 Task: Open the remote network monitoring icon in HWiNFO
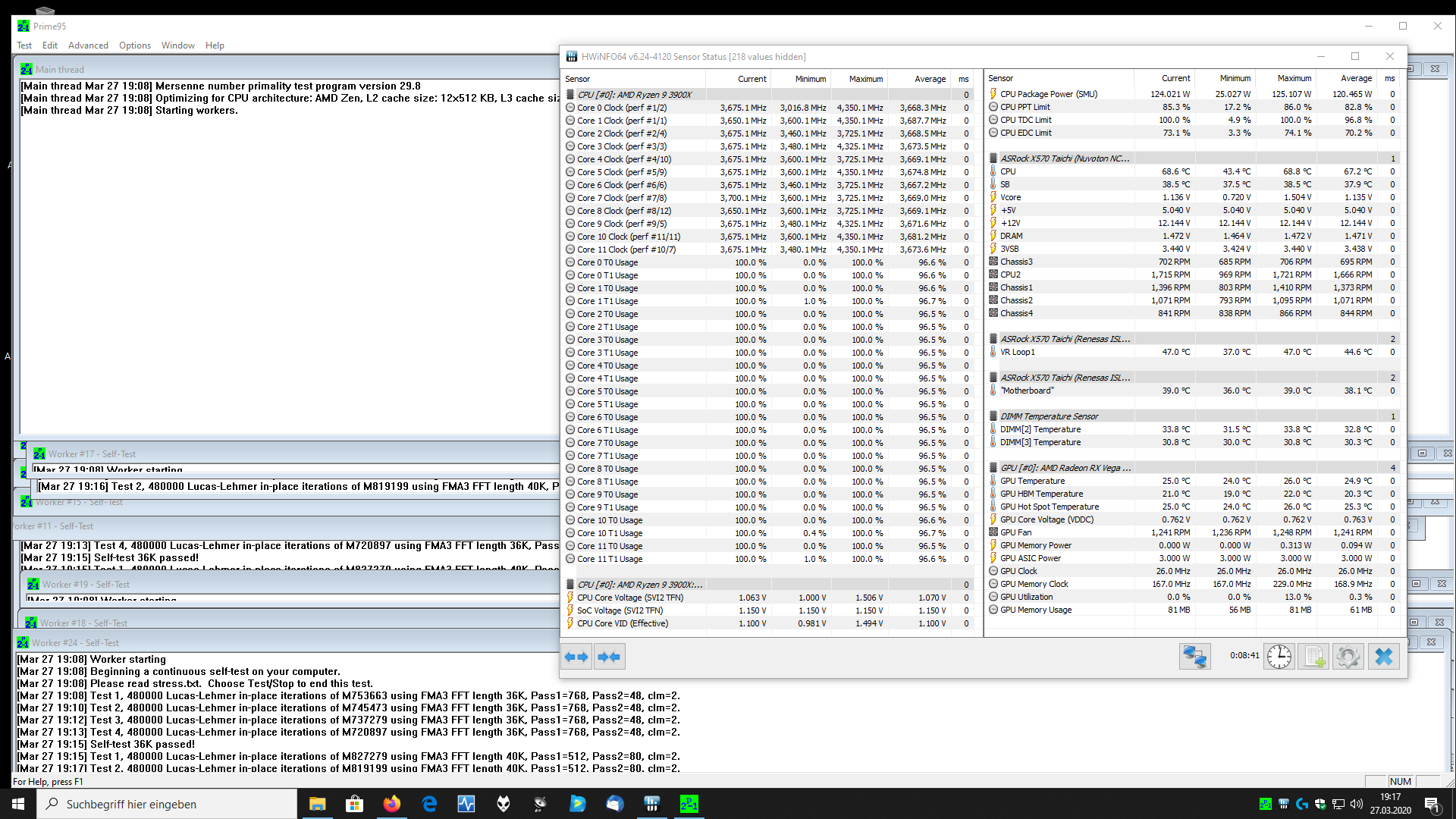(x=1194, y=657)
